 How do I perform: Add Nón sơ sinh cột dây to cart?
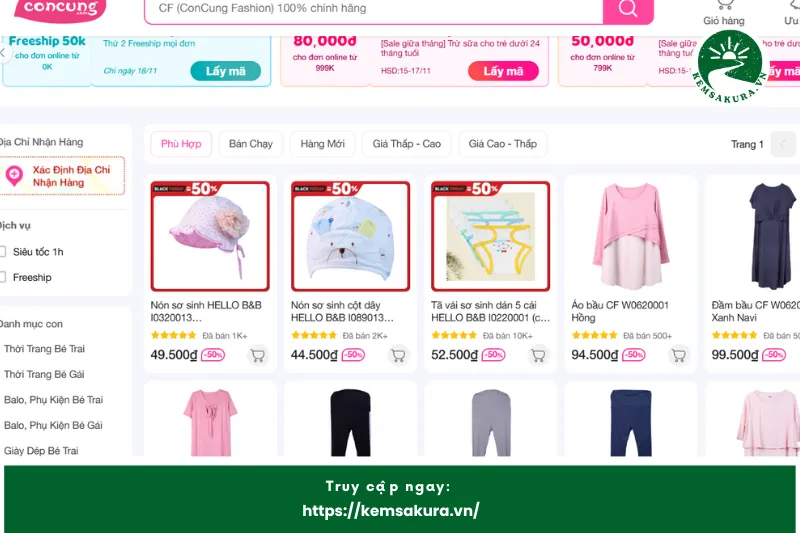[x=398, y=355]
